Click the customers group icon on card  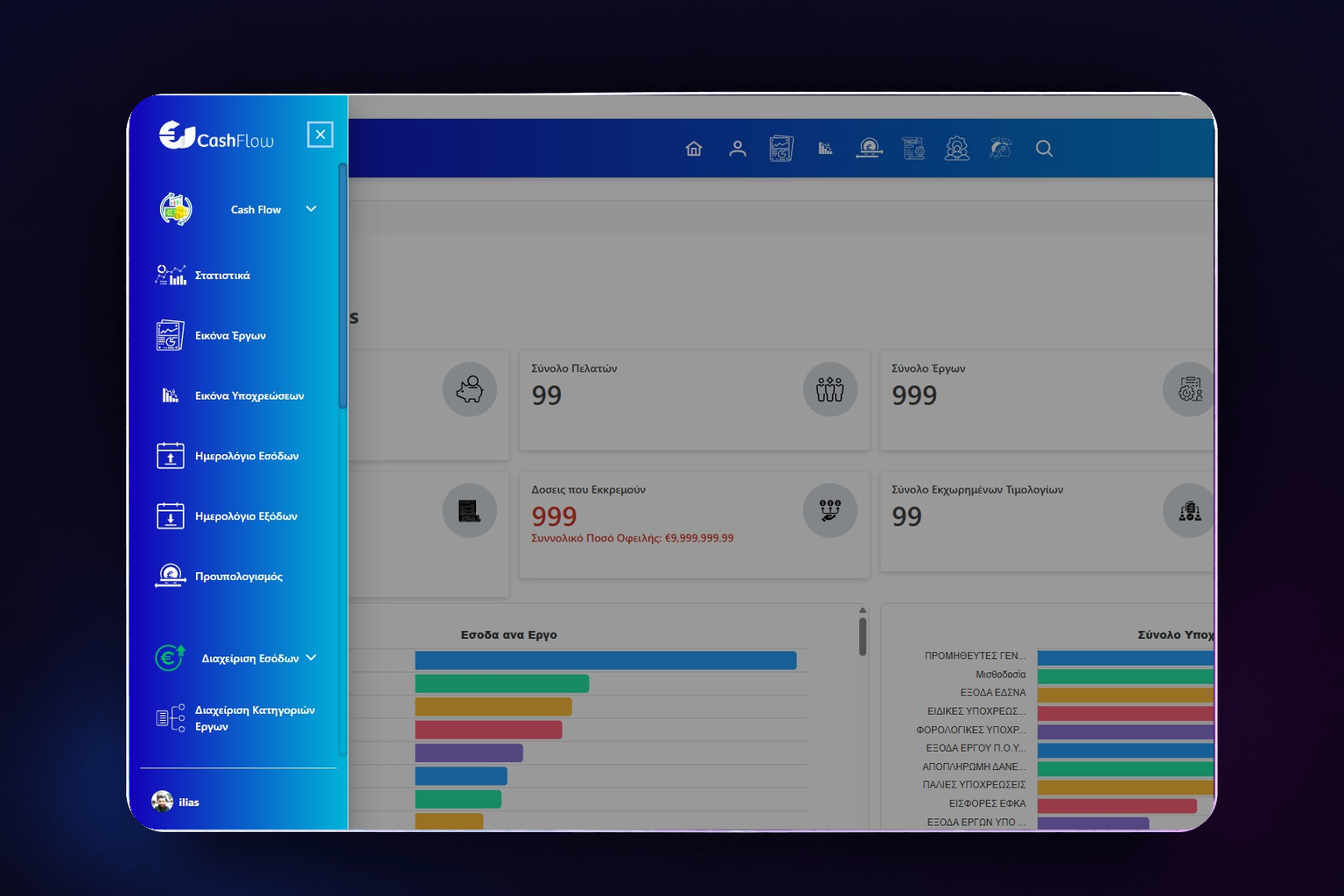pyautogui.click(x=830, y=389)
